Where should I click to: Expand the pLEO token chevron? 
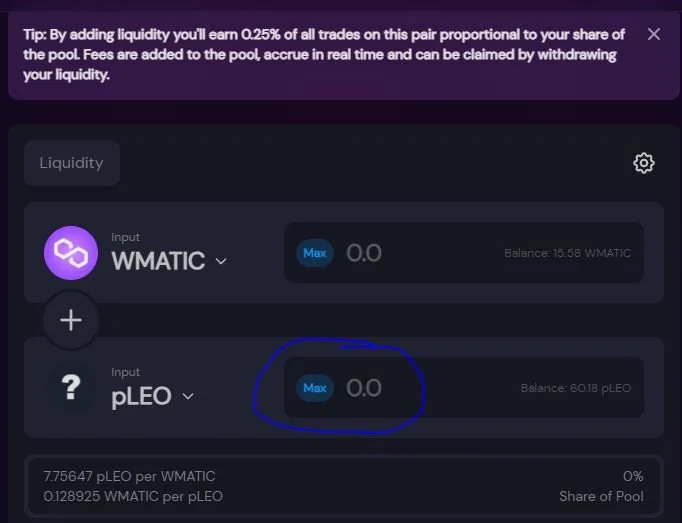188,396
